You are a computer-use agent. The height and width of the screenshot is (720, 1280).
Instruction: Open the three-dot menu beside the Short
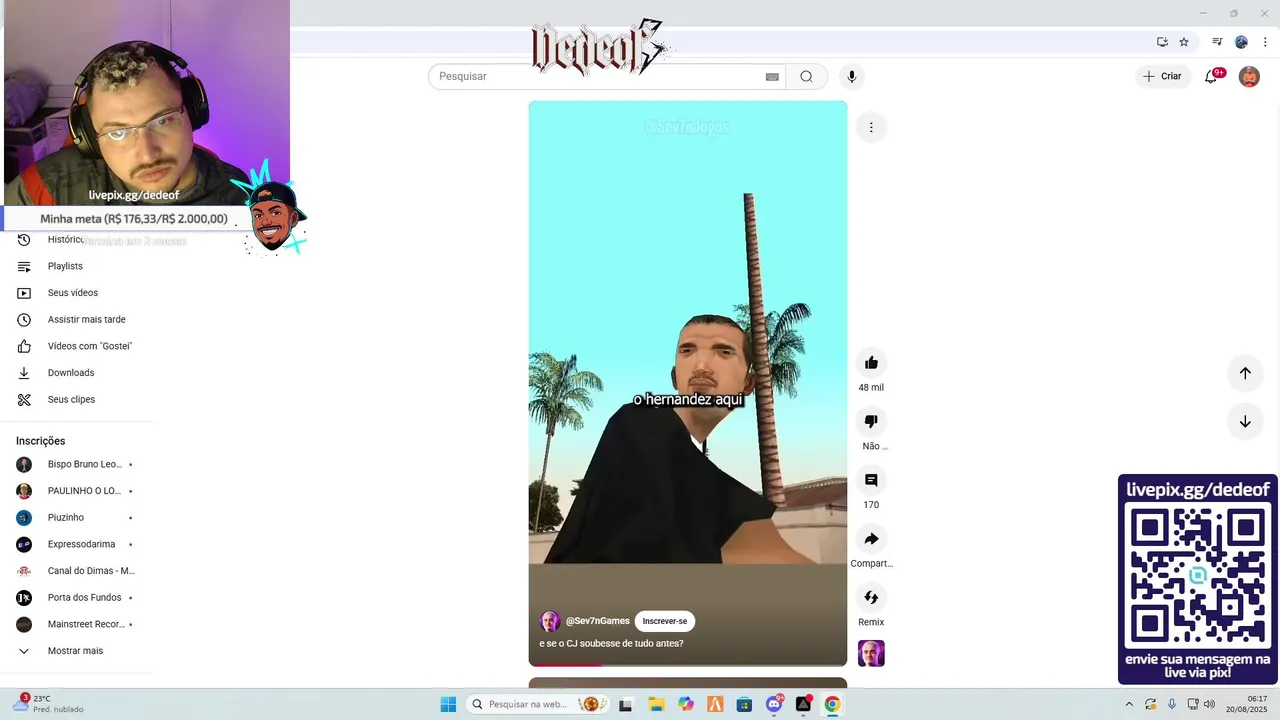[871, 127]
